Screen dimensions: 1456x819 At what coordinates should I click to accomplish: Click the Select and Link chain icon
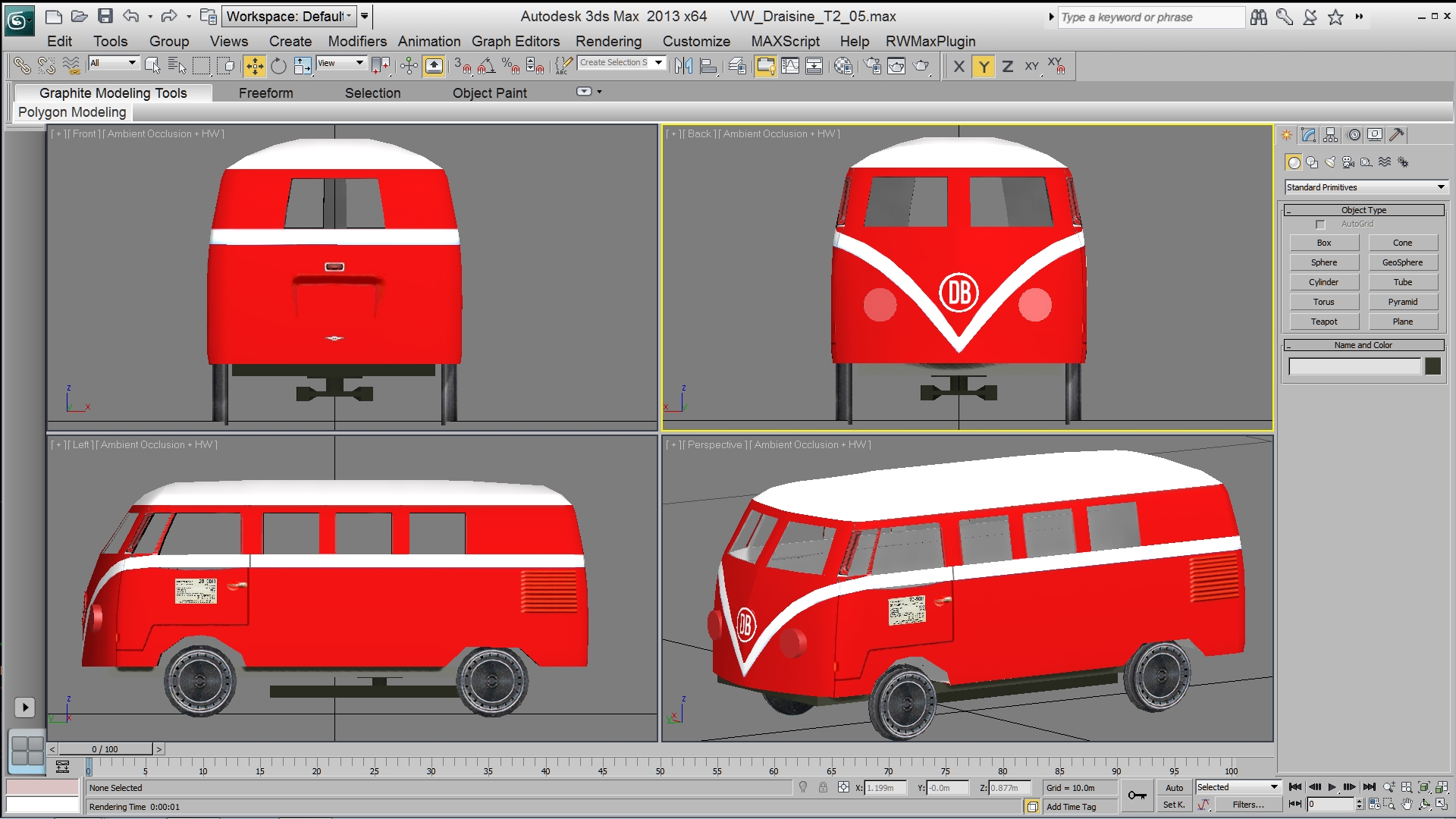click(x=22, y=67)
